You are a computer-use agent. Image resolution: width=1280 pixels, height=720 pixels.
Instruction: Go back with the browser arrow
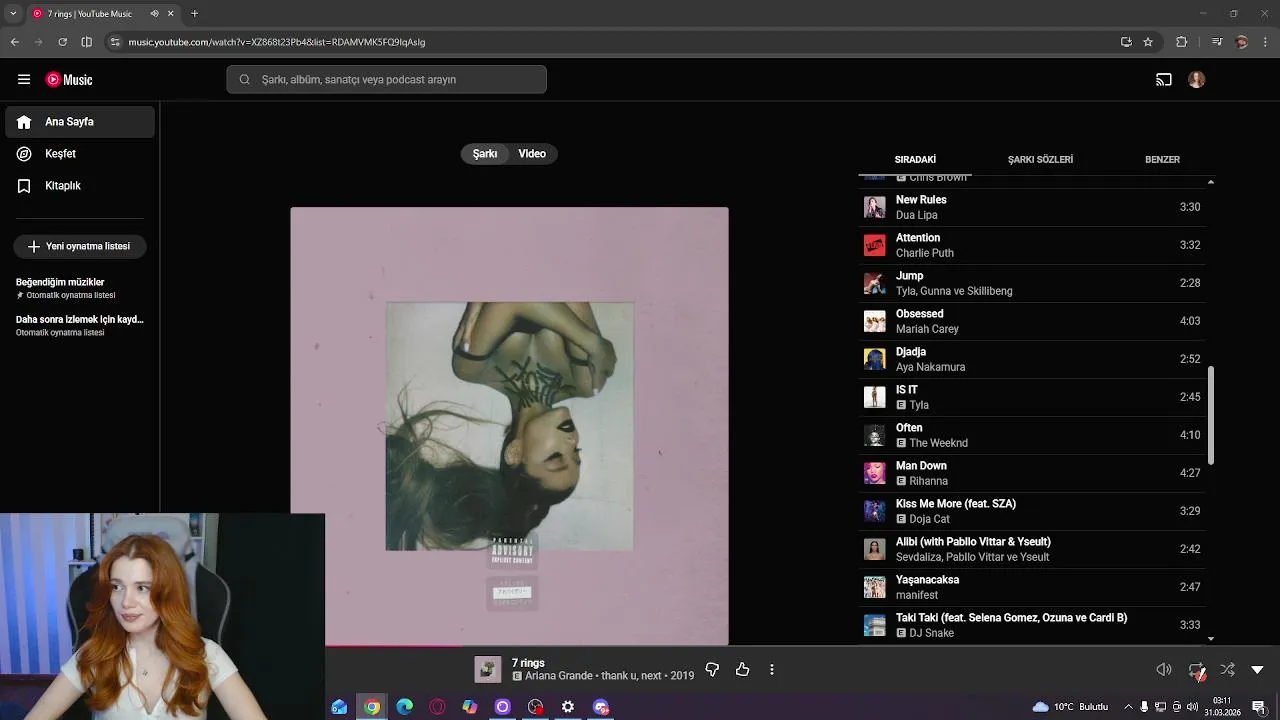click(x=15, y=42)
